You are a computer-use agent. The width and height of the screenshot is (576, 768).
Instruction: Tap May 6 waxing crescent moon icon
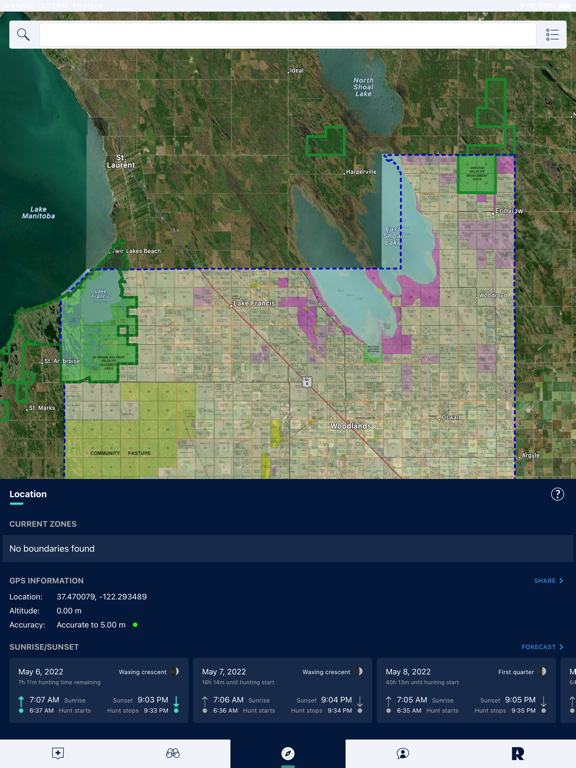pyautogui.click(x=175, y=672)
